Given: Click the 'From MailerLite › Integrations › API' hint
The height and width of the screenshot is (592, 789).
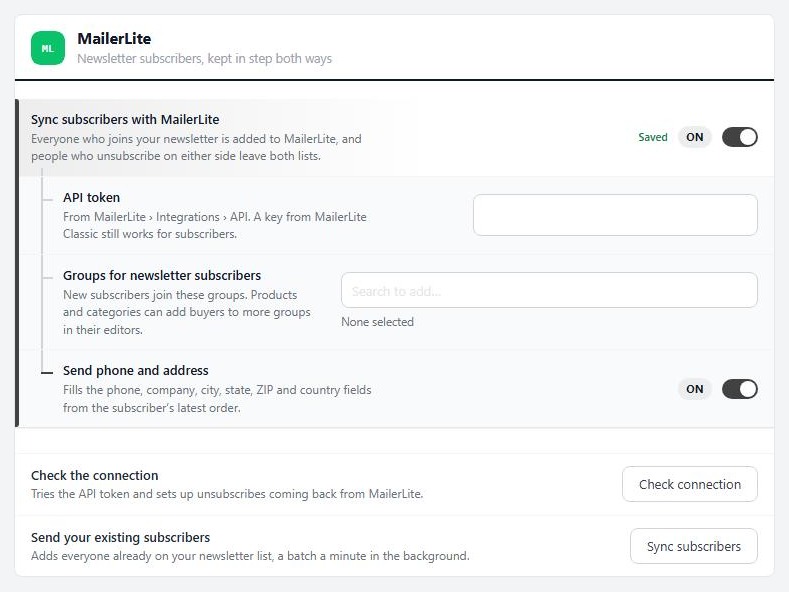Looking at the screenshot, I should click(x=215, y=226).
